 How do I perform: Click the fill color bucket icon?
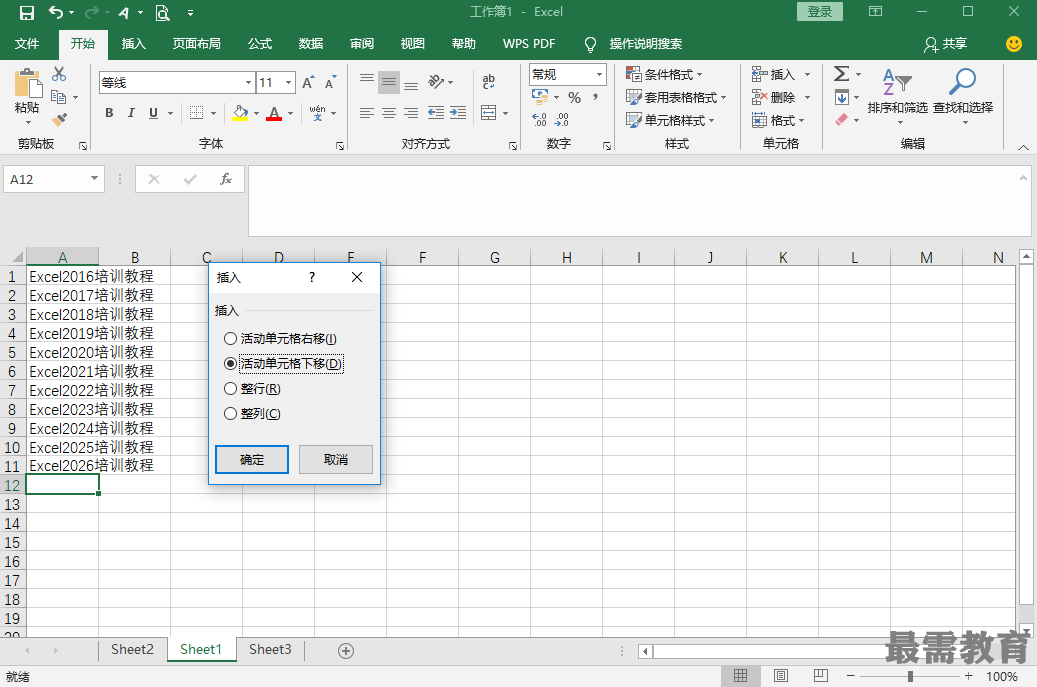[241, 113]
